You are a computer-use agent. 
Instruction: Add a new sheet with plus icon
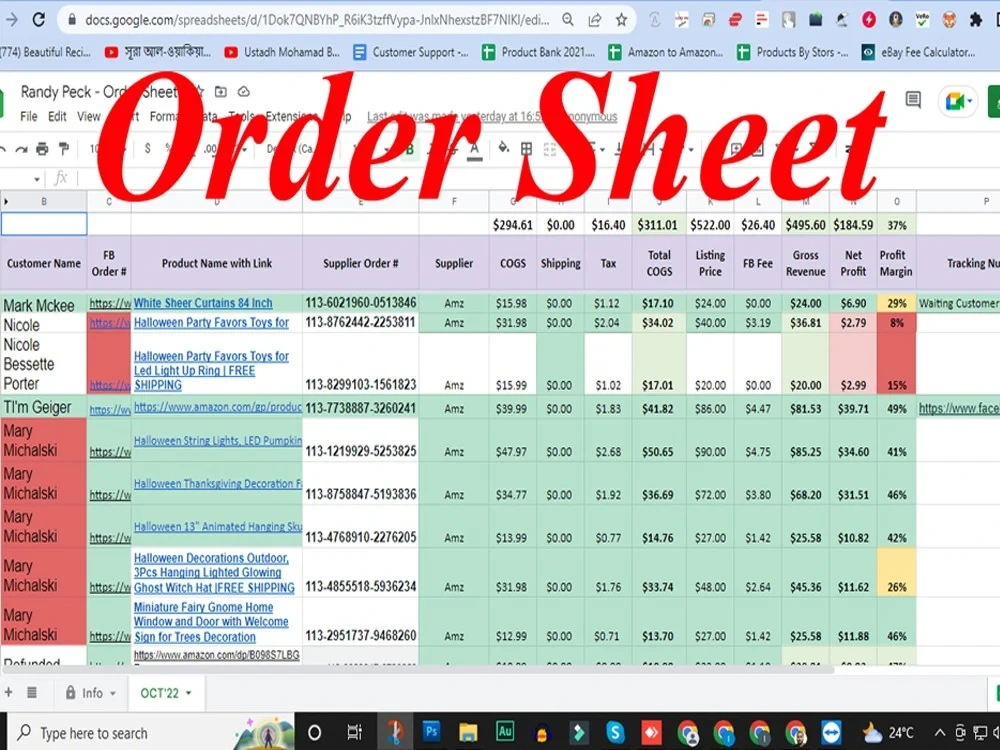click(8, 693)
